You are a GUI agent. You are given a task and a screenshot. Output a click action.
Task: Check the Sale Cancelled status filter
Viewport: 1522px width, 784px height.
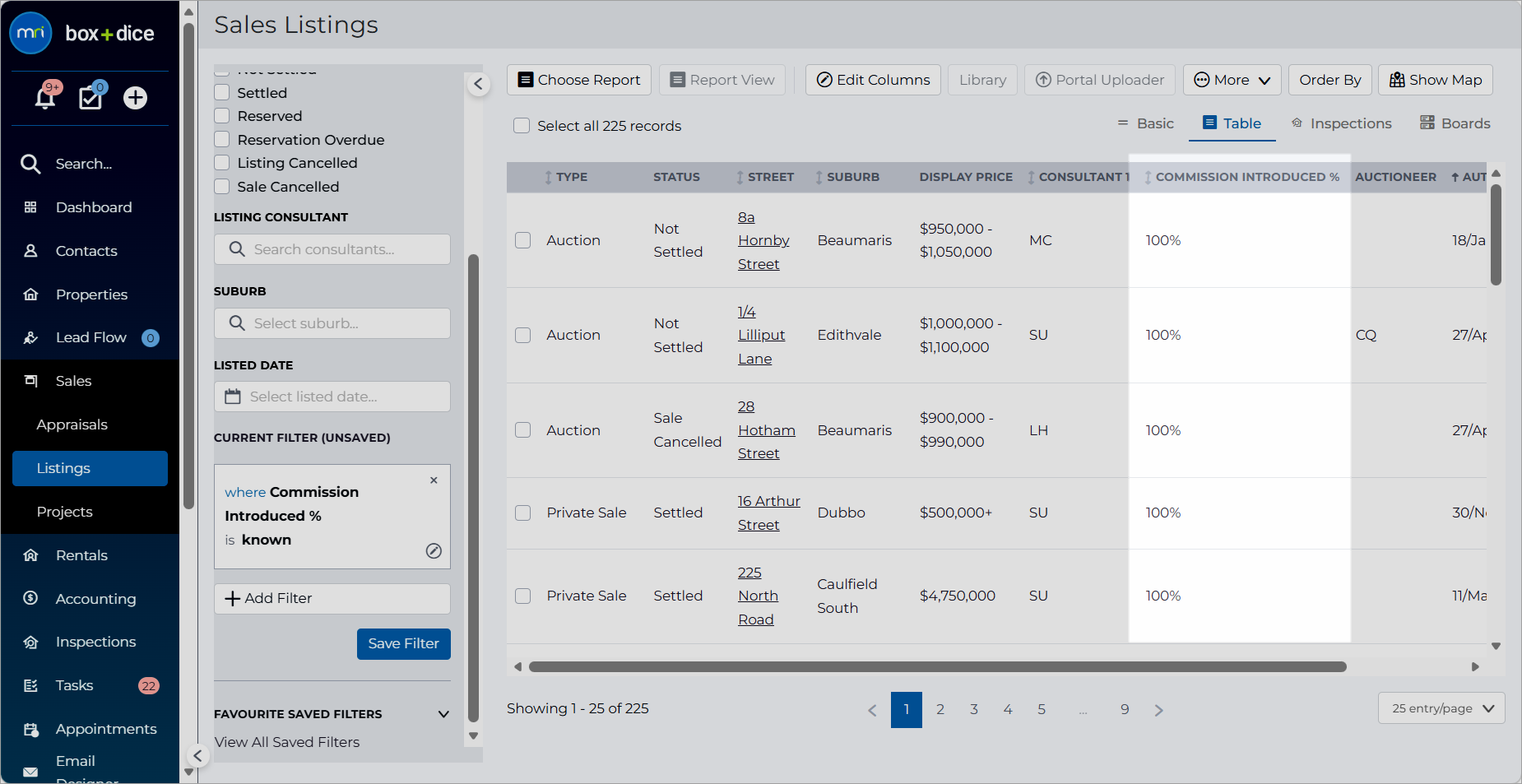[221, 187]
